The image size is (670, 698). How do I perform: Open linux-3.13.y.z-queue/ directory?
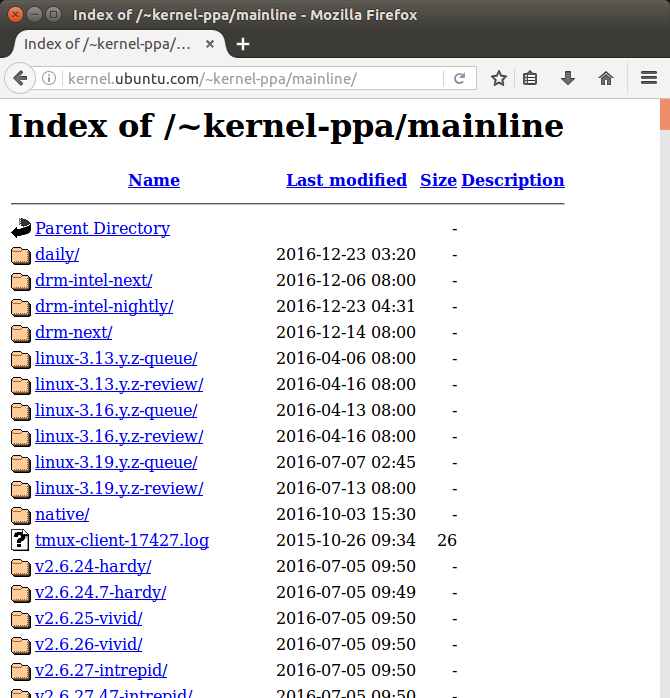pos(116,359)
